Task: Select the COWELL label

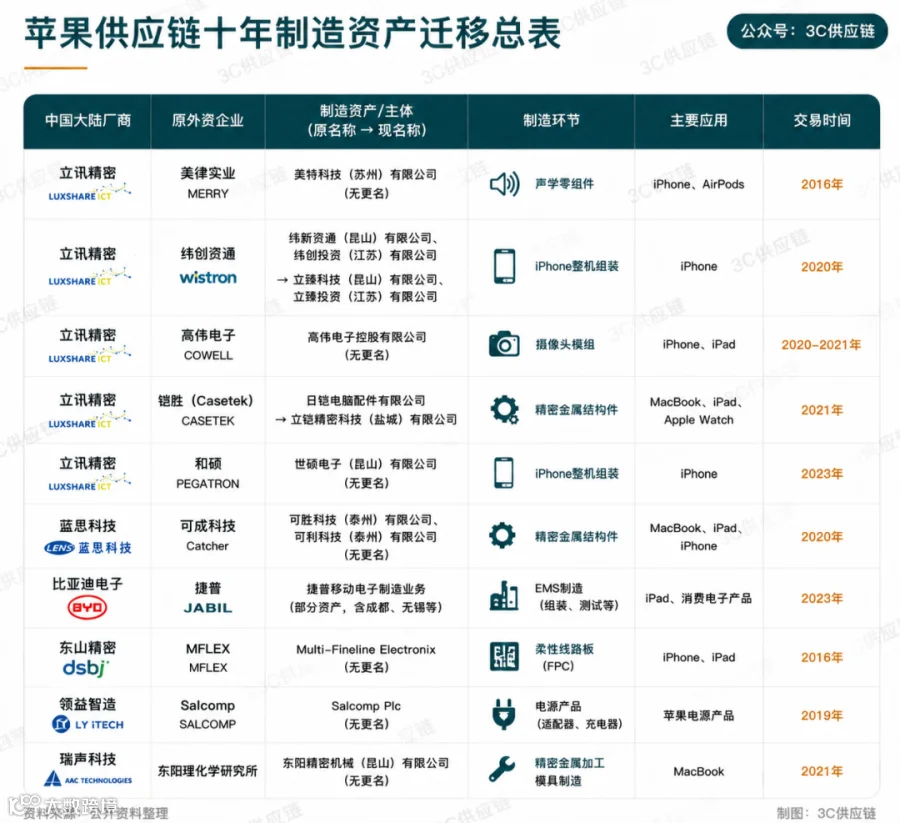Action: tap(208, 356)
